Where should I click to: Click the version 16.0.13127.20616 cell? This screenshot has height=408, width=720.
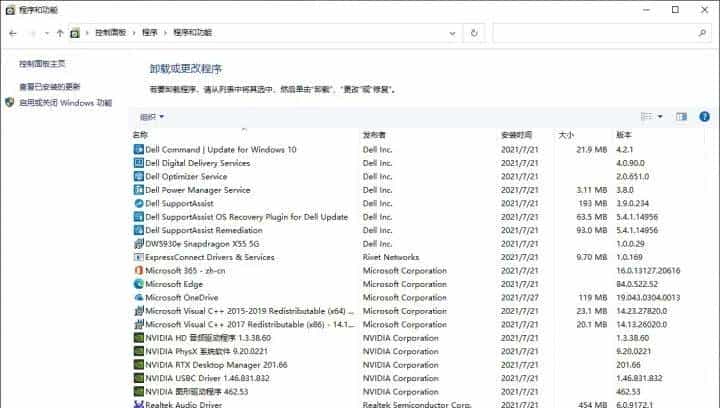tap(648, 270)
